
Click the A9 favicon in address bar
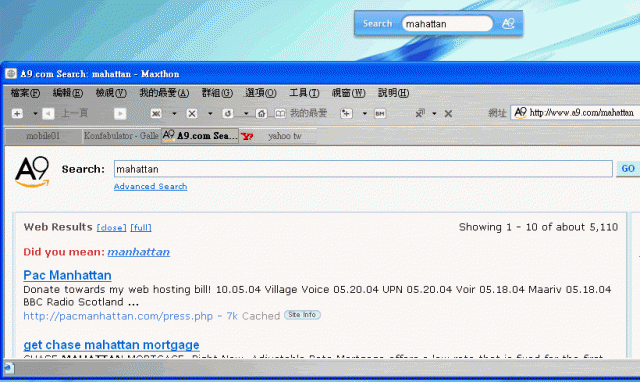(520, 113)
